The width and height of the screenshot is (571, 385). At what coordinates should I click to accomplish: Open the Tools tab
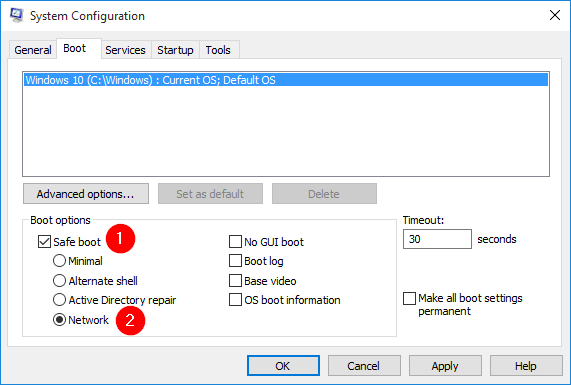pos(218,50)
